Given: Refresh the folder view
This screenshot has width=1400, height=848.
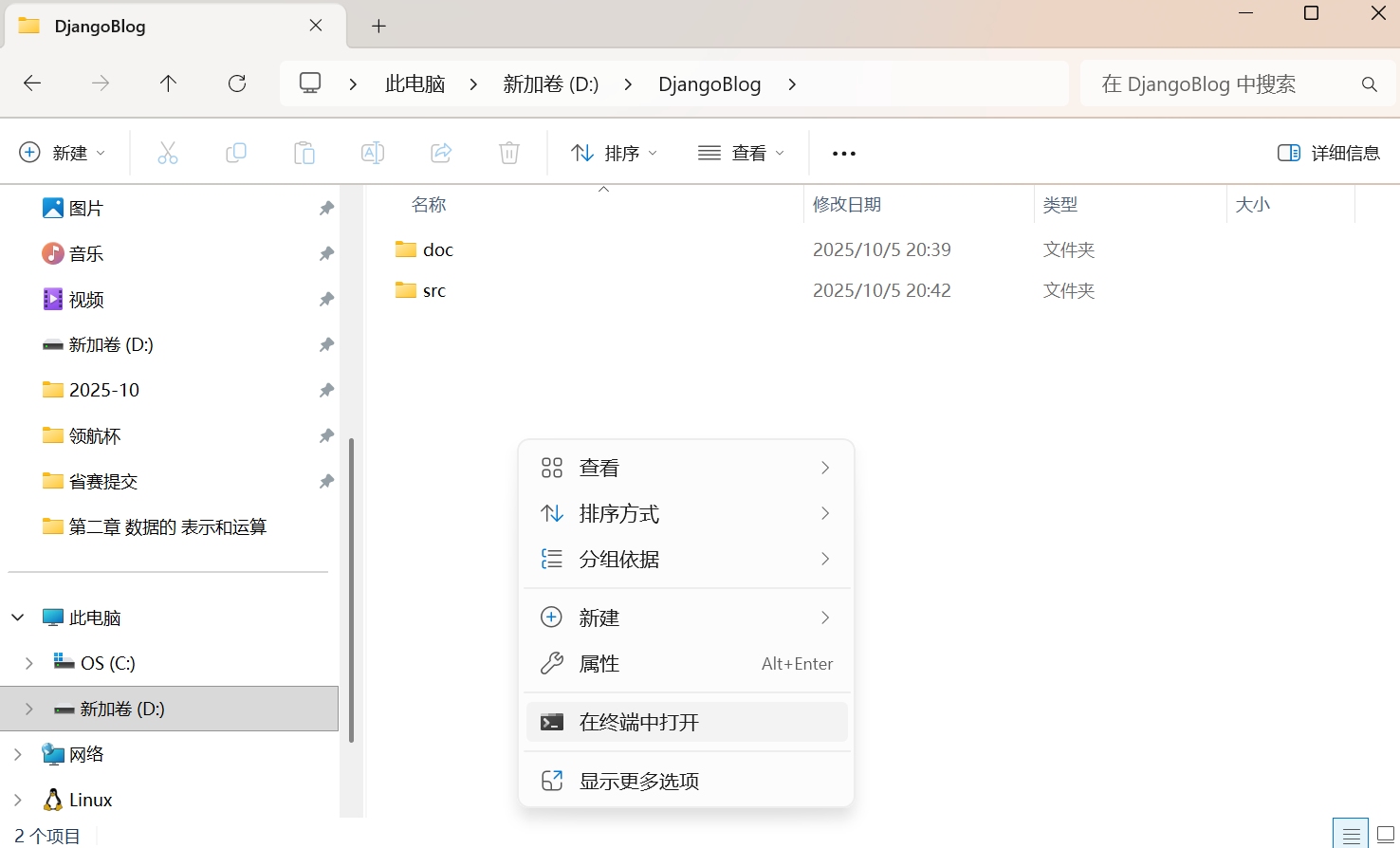Looking at the screenshot, I should (x=236, y=83).
